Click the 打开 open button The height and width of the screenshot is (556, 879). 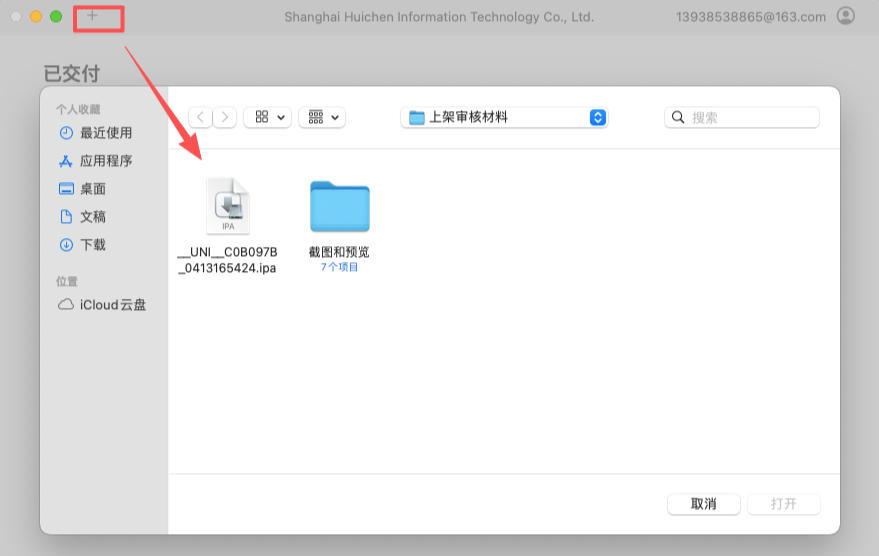(x=784, y=504)
